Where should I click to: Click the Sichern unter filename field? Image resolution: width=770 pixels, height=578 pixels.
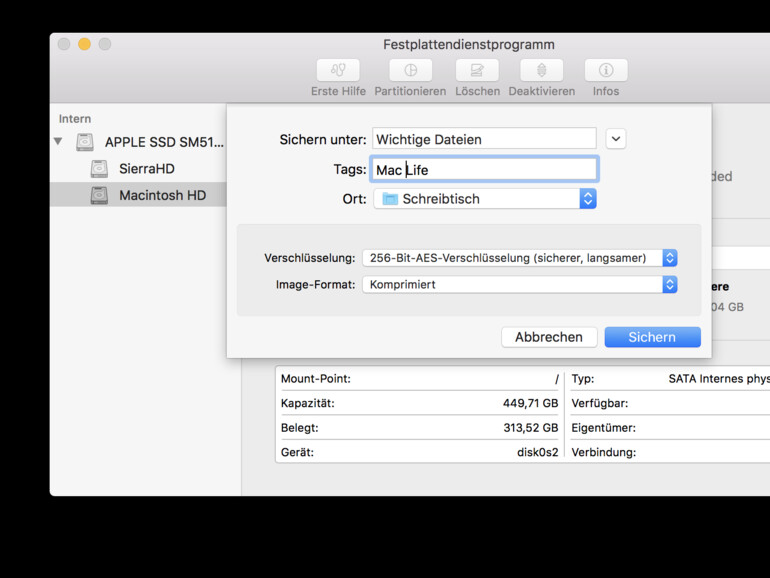pos(484,139)
